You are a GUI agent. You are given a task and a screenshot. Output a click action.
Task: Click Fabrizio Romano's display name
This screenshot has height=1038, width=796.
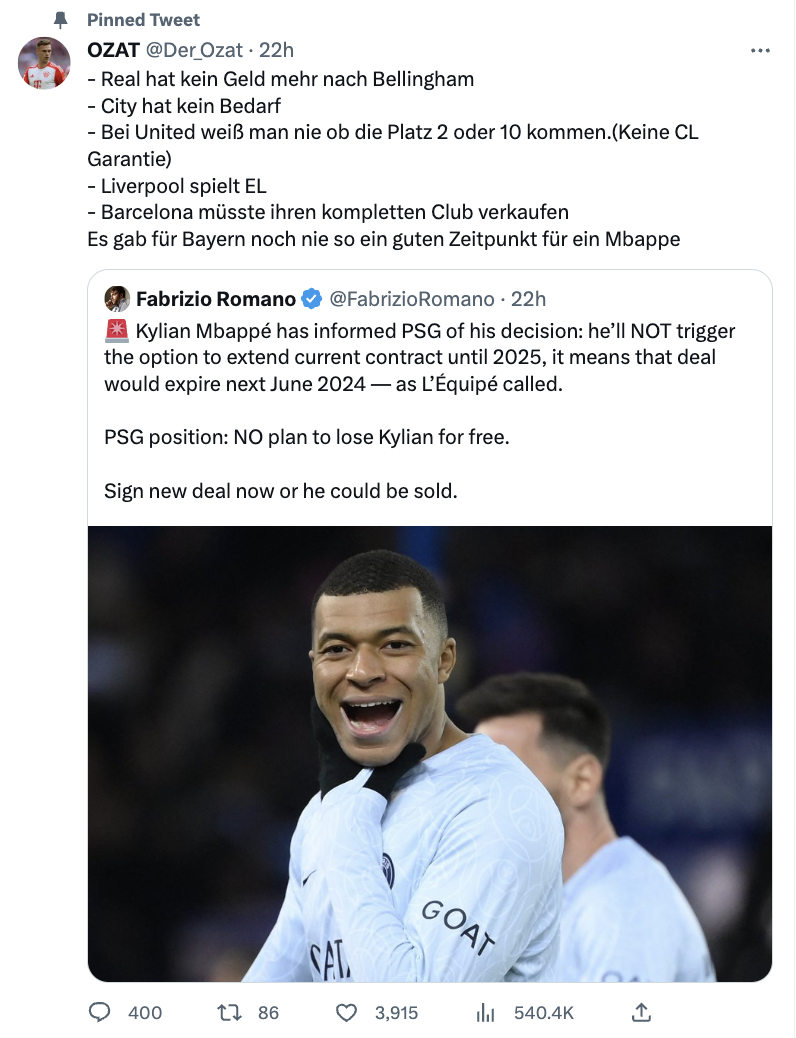[216, 299]
